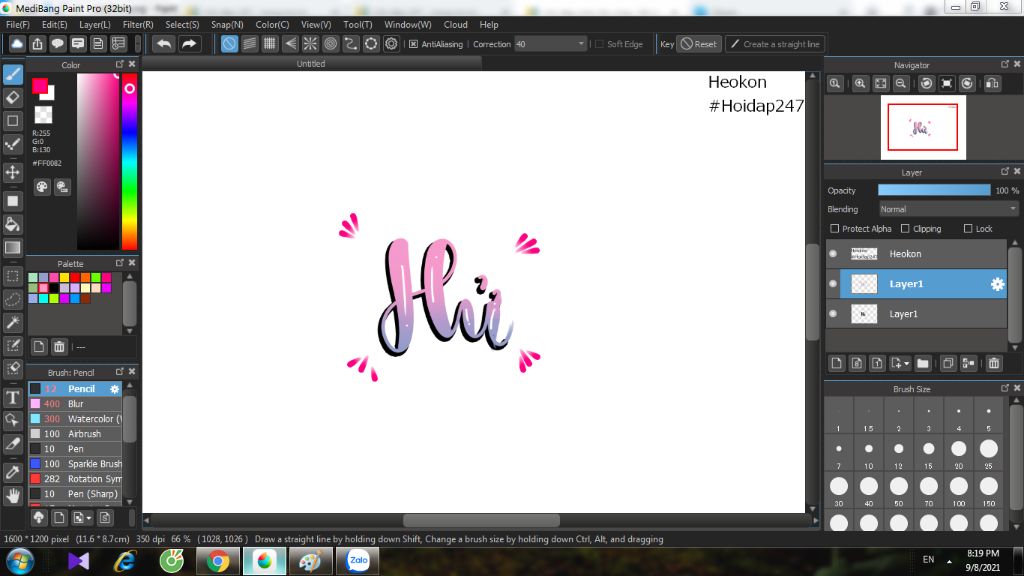Image resolution: width=1024 pixels, height=576 pixels.
Task: Click the Undo arrow in toolbar
Action: 164,44
